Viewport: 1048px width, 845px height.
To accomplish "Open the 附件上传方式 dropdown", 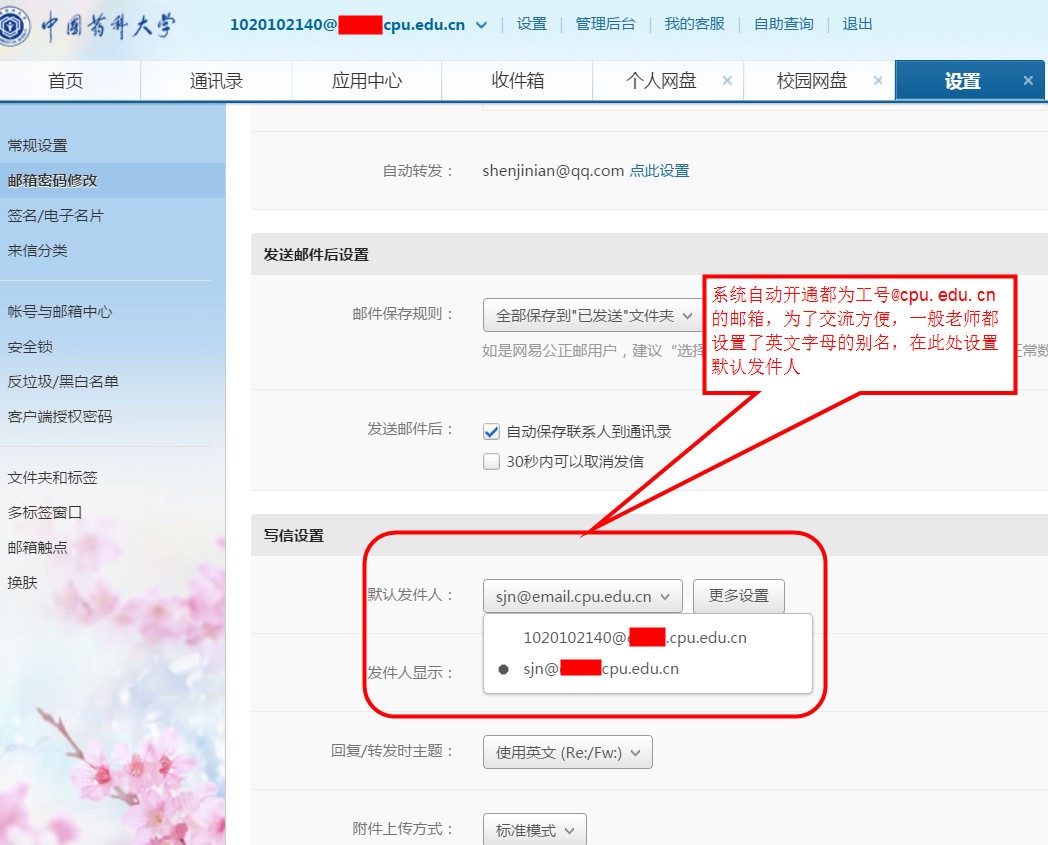I will click(x=534, y=831).
